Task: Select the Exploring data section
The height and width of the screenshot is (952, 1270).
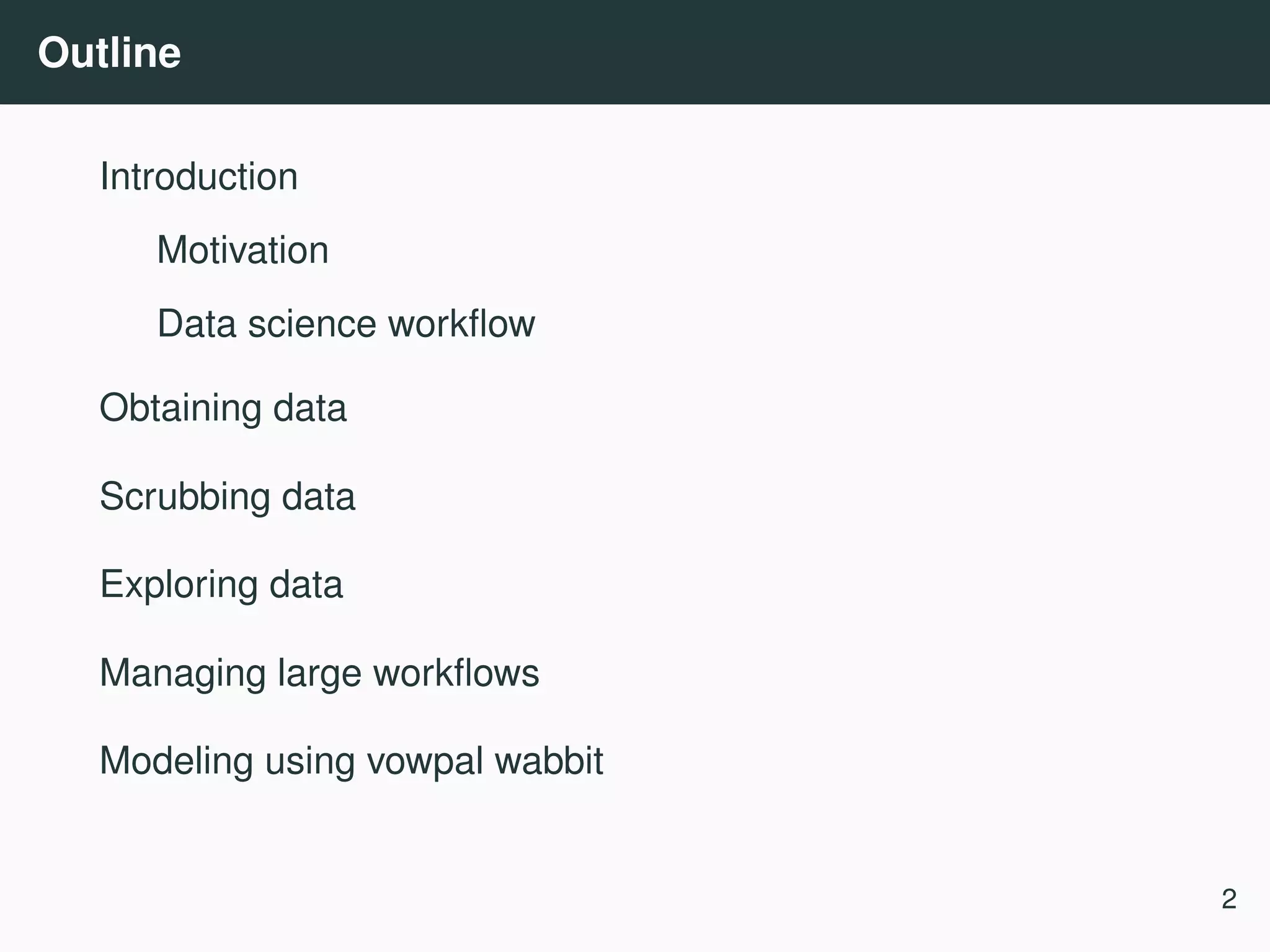Action: tap(221, 584)
